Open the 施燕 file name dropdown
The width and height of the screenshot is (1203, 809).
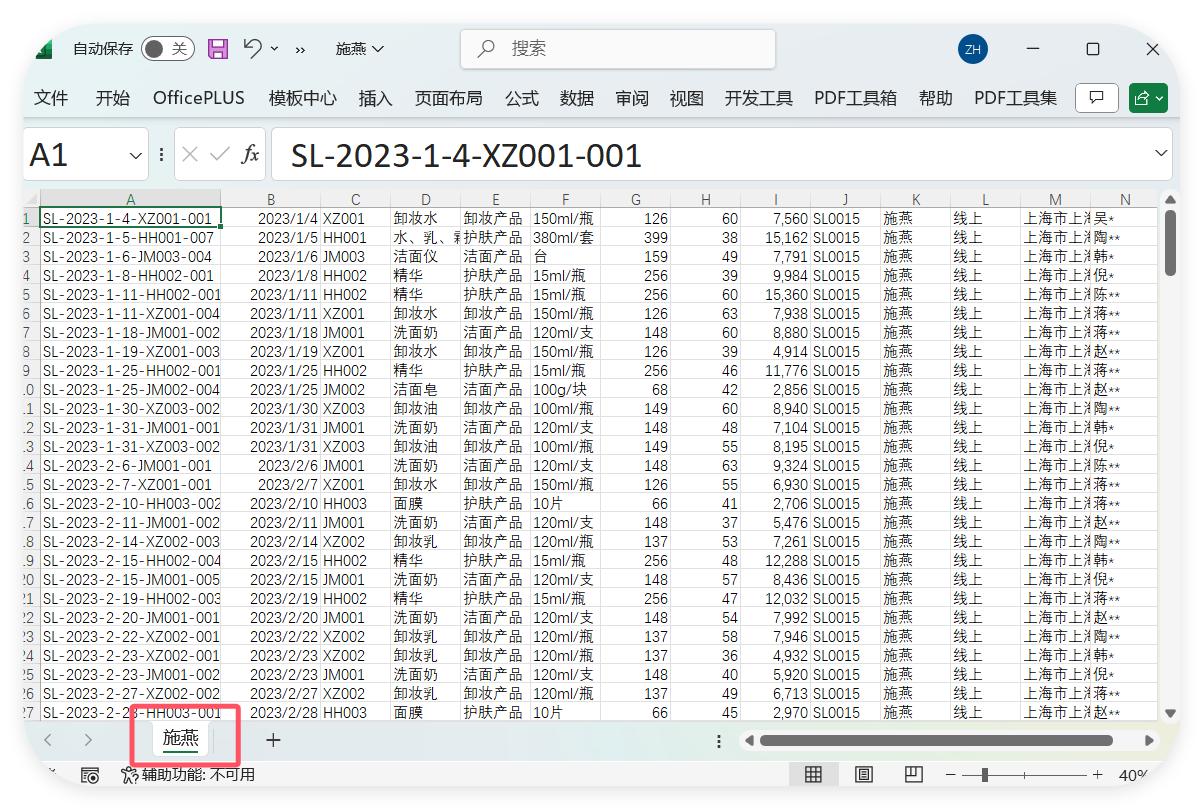coord(360,48)
